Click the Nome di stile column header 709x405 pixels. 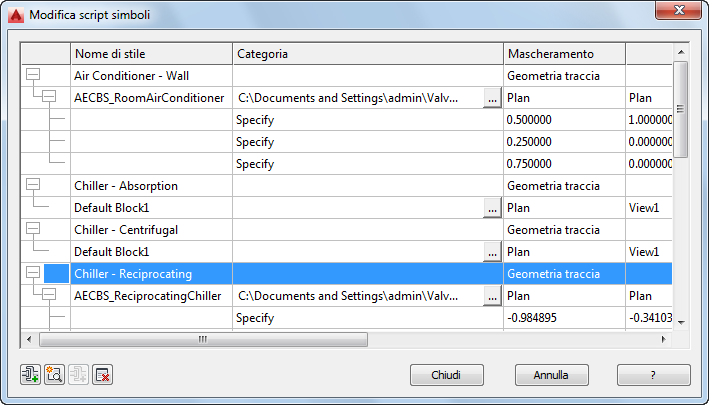point(151,53)
